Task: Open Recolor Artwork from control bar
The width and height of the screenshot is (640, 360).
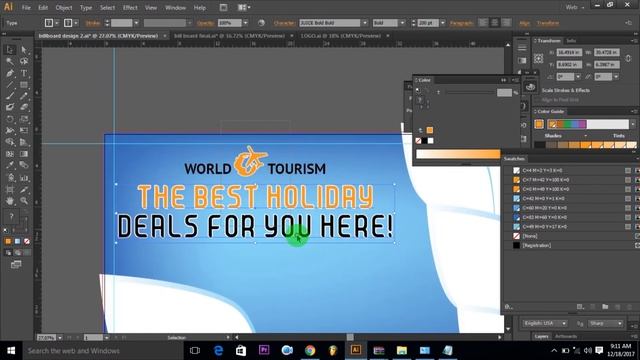Action: click(x=261, y=23)
